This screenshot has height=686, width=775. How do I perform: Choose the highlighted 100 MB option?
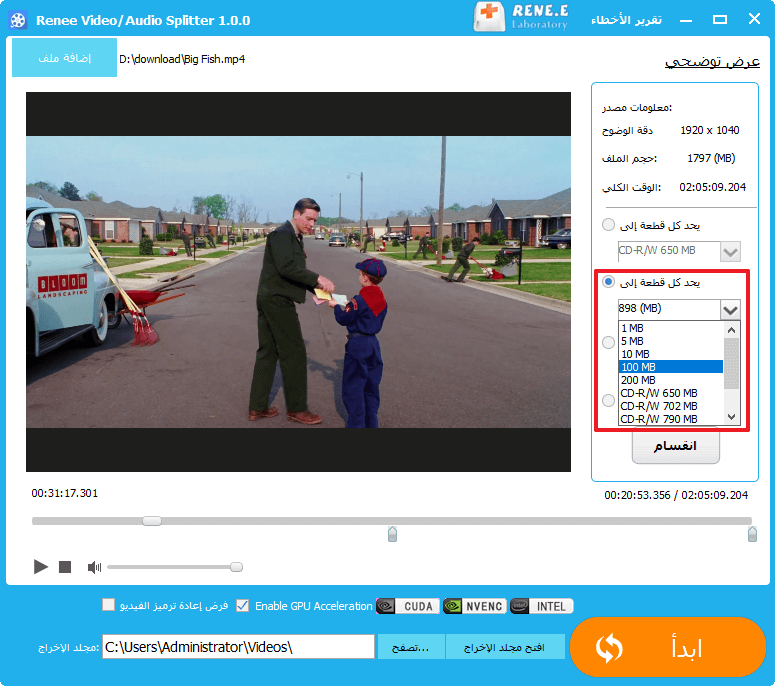point(670,367)
